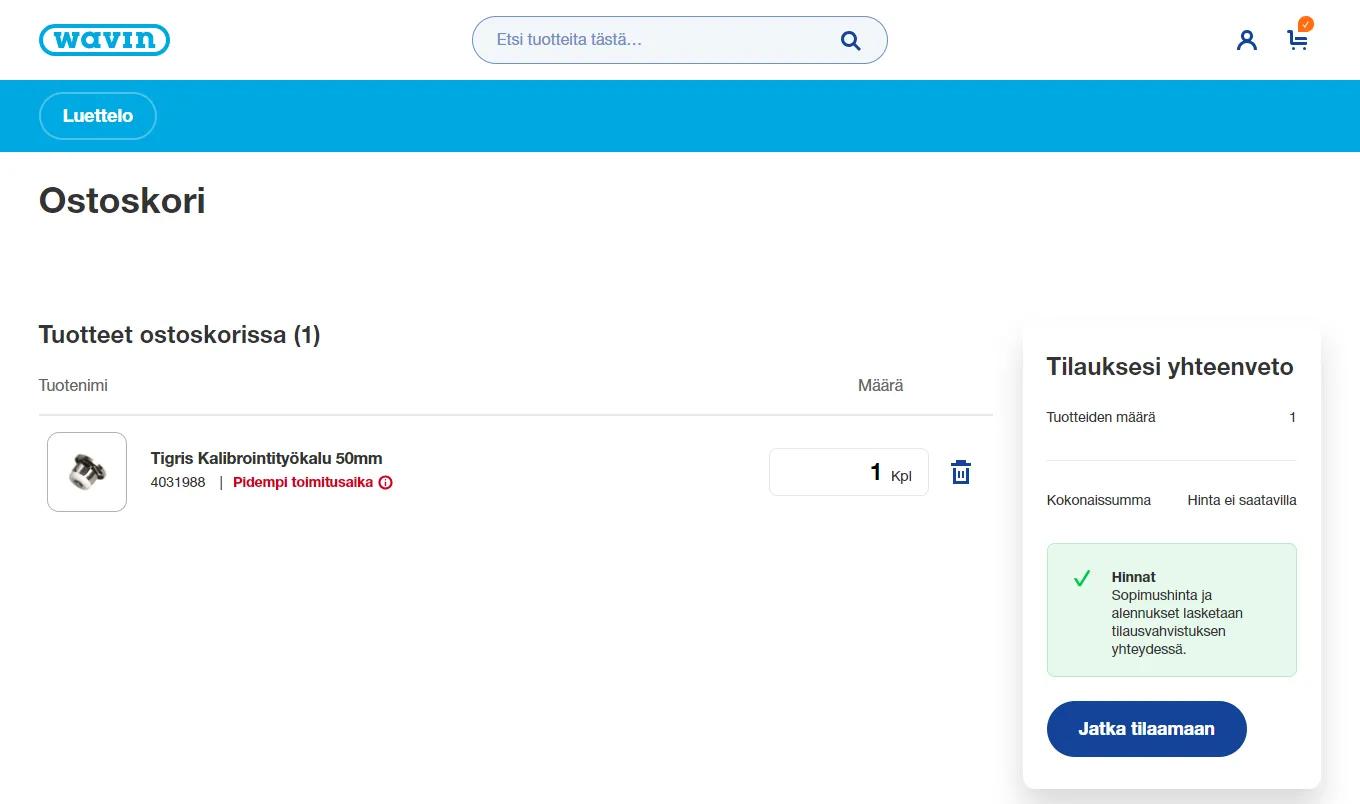The height and width of the screenshot is (804, 1360).
Task: Delete Tigris Kalibrointityökalu with trash icon
Action: point(961,472)
